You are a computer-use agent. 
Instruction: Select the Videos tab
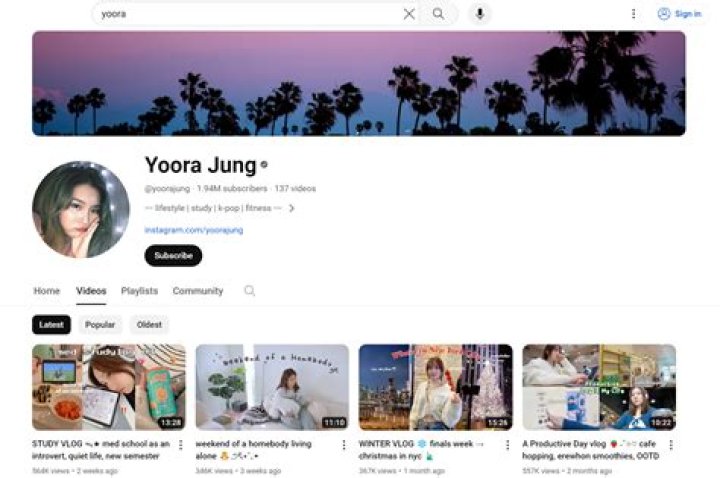[91, 291]
